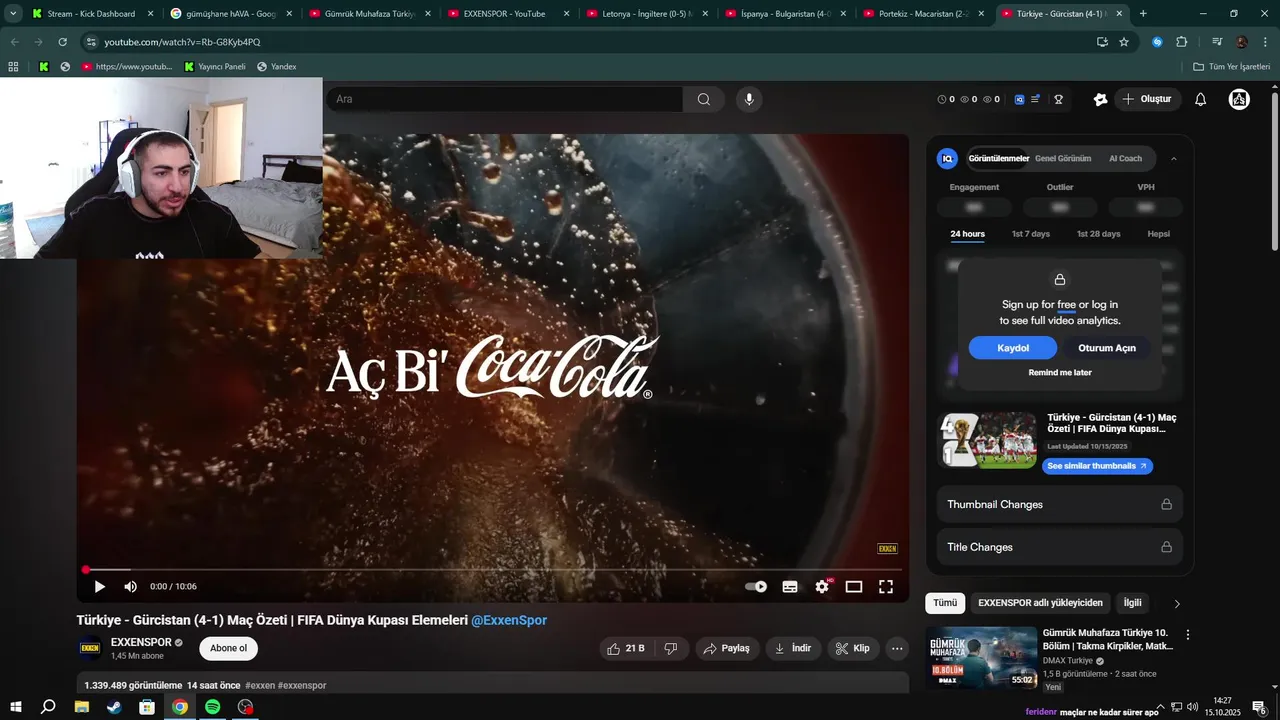Open Spotify from the taskbar

click(213, 707)
